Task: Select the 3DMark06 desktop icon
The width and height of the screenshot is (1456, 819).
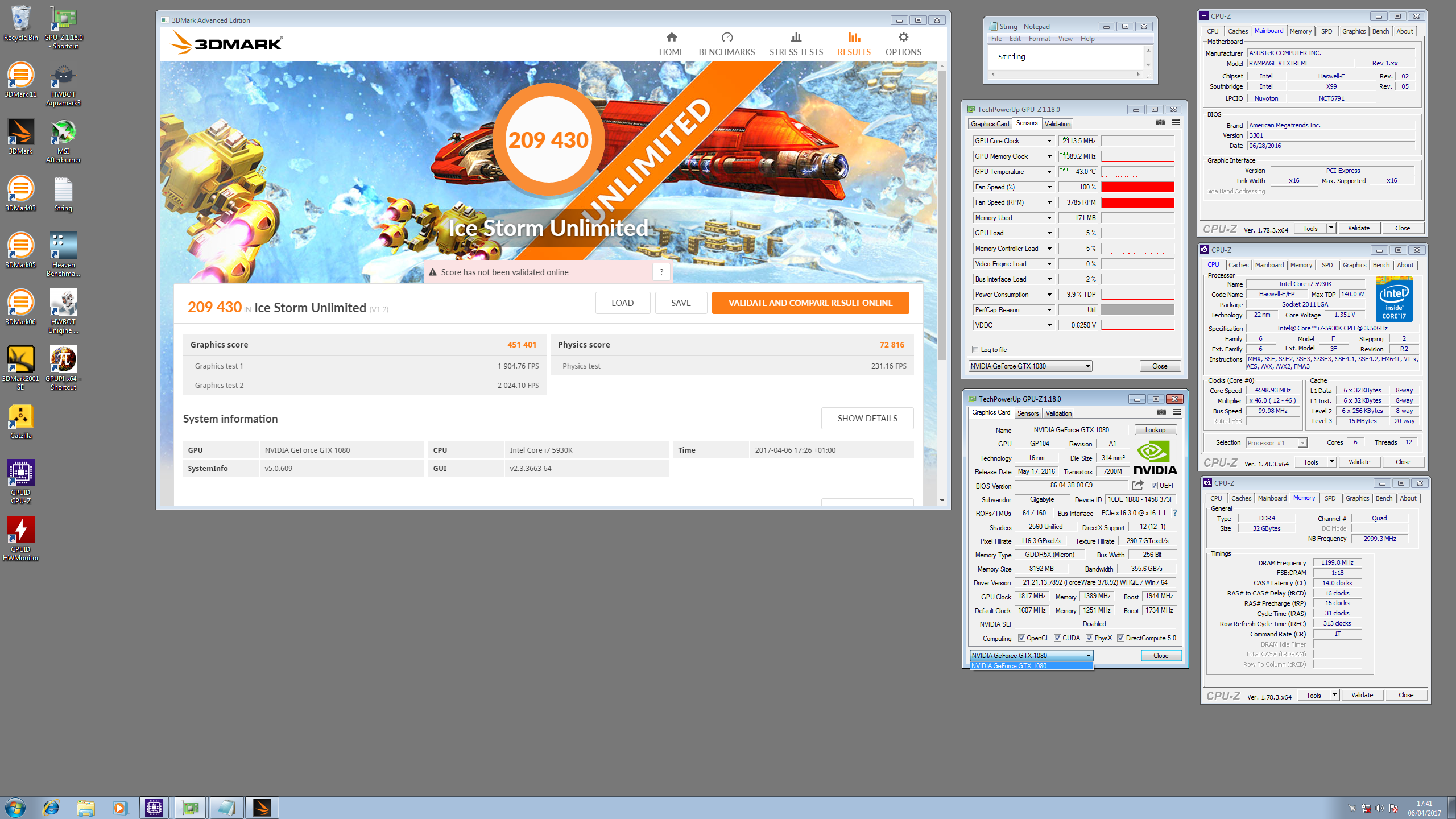Action: click(20, 307)
